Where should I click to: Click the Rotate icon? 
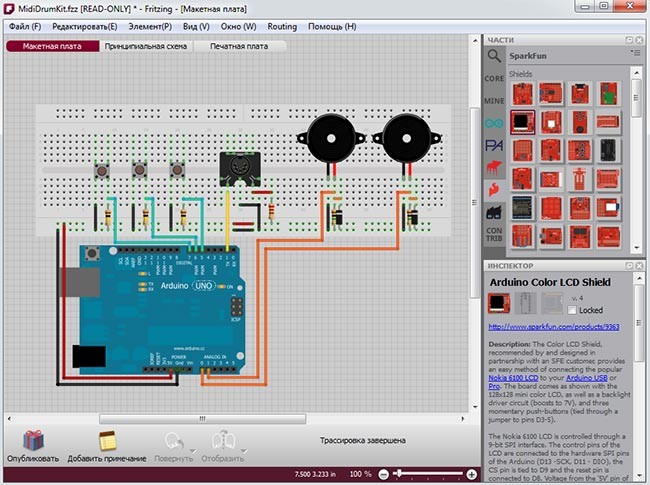[174, 441]
